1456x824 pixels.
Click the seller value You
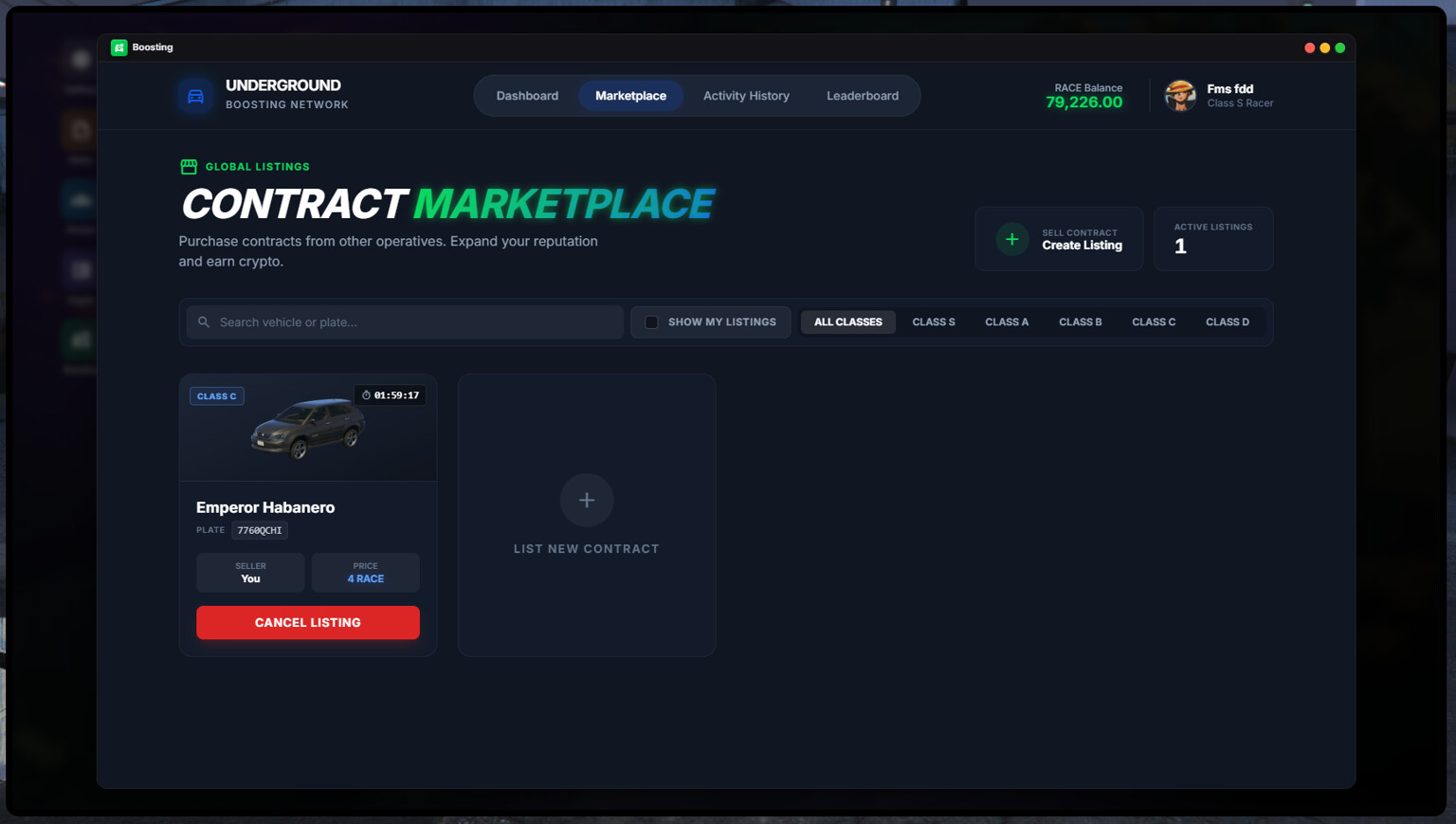(x=250, y=579)
